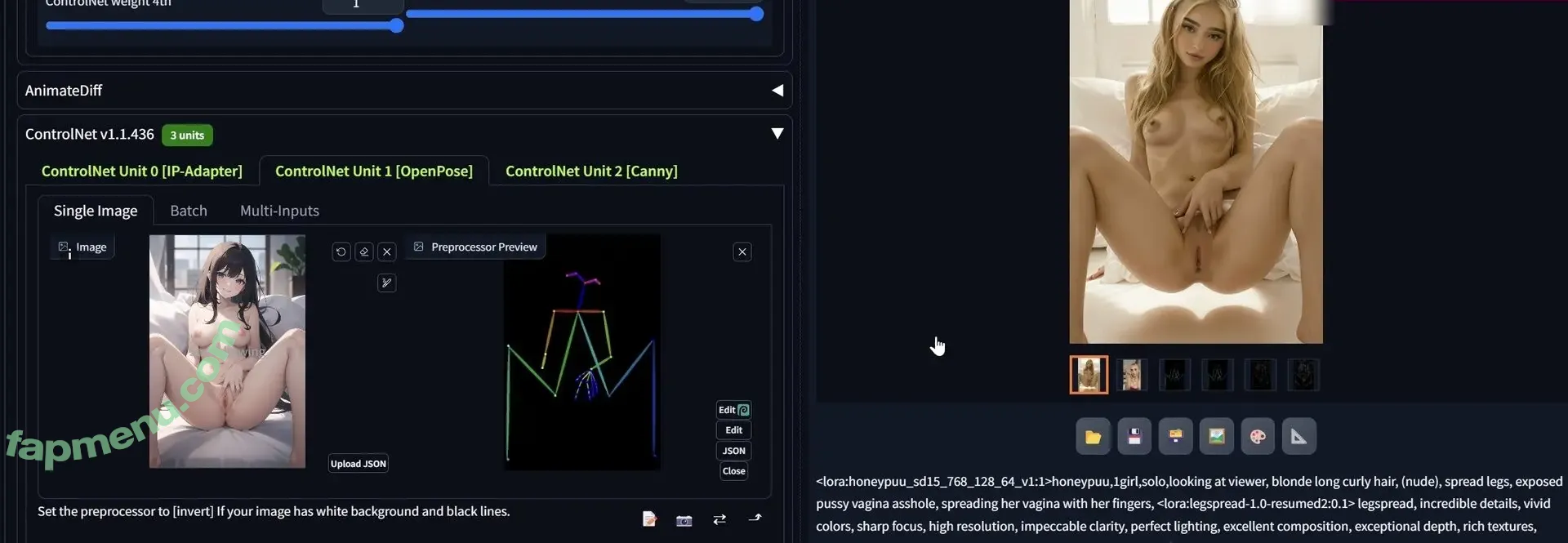Click the JSON button beside the pose preview
The image size is (1568, 543).
pyautogui.click(x=733, y=451)
